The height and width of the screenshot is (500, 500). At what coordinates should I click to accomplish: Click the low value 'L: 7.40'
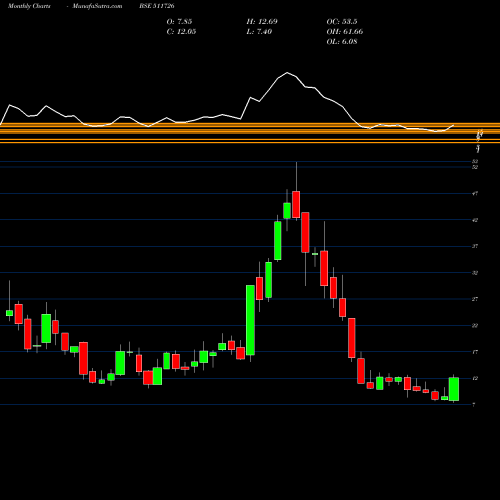click(x=259, y=32)
